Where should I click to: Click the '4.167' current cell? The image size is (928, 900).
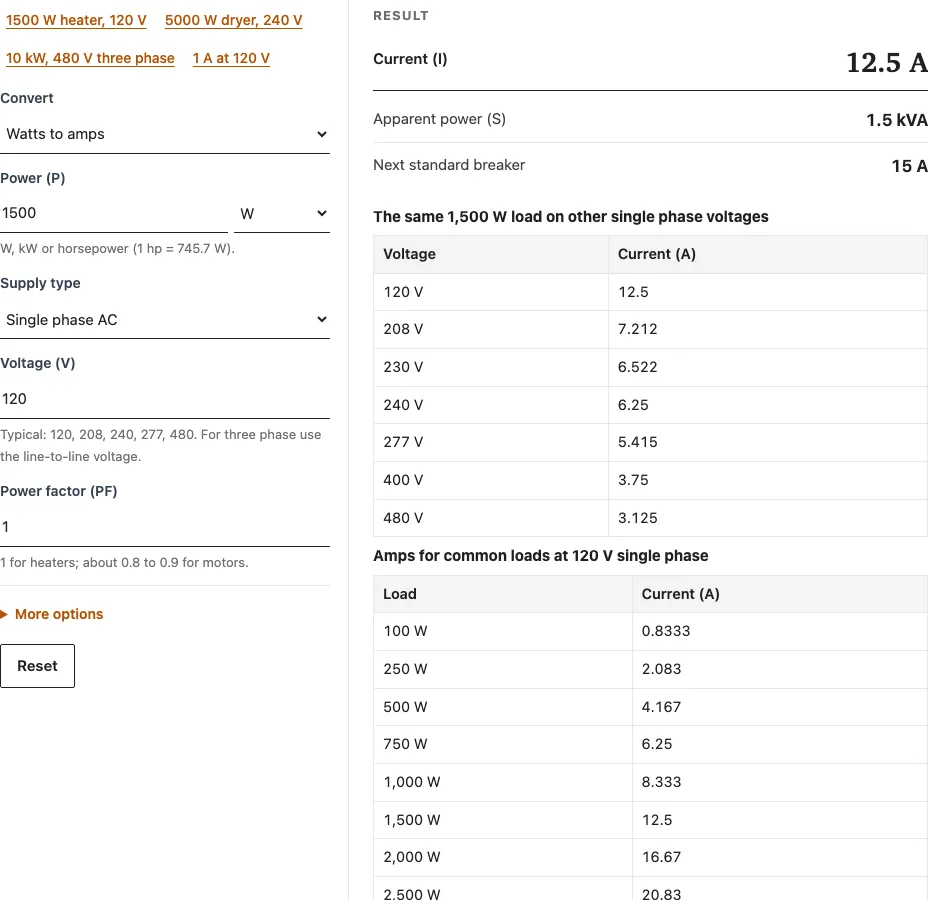point(780,707)
